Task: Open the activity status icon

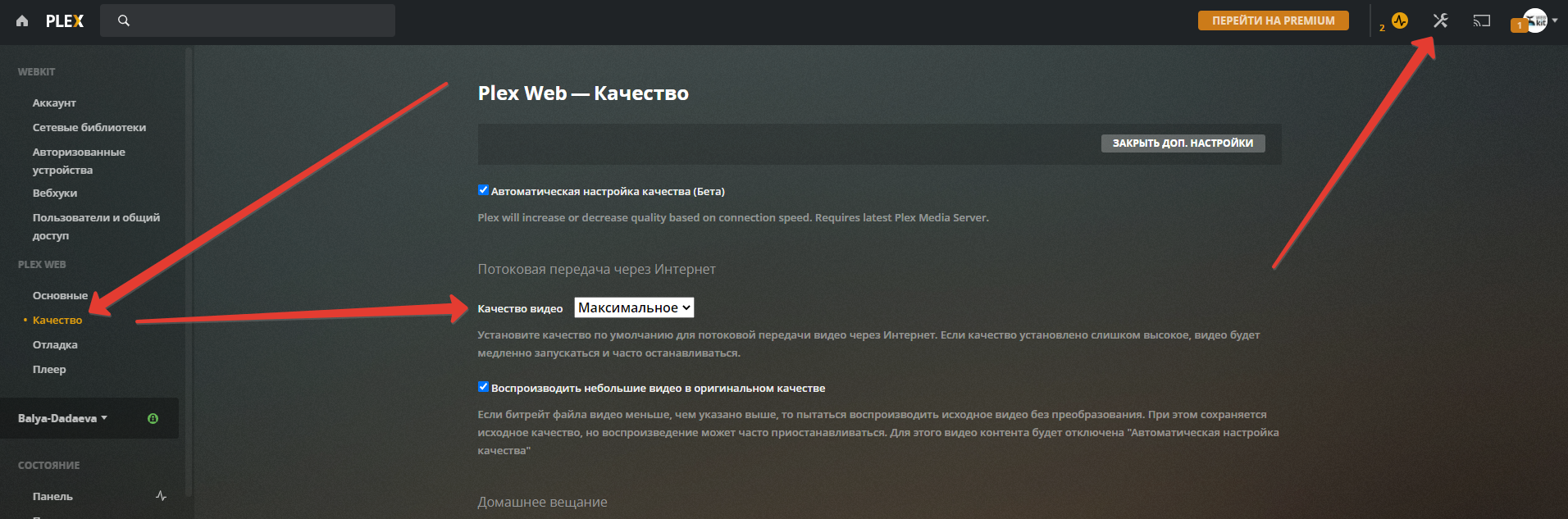Action: (1400, 20)
